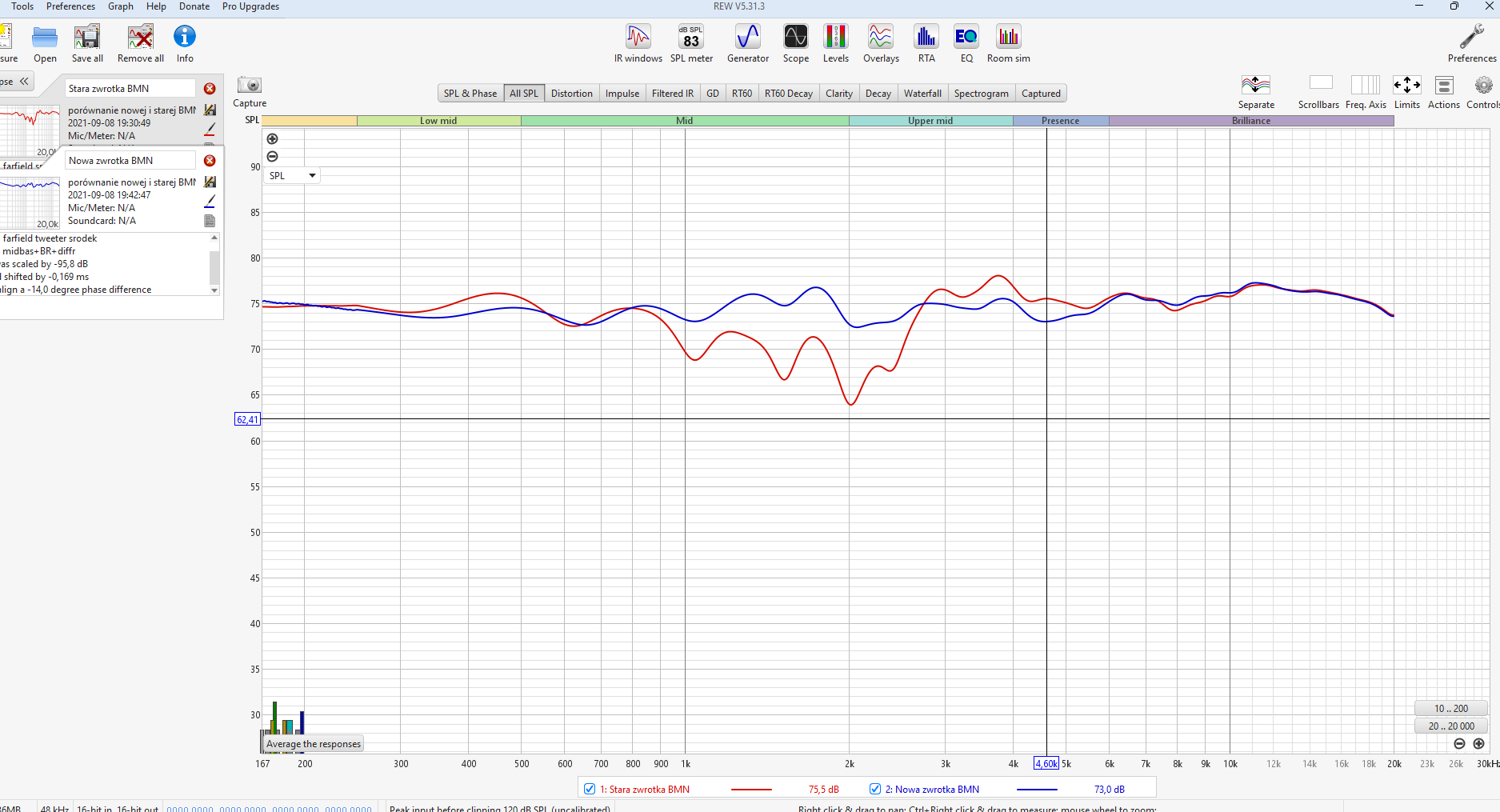Screen dimensions: 1500x812
Task: Remove the Stara zwrotka BMN measurement
Action: (210, 89)
